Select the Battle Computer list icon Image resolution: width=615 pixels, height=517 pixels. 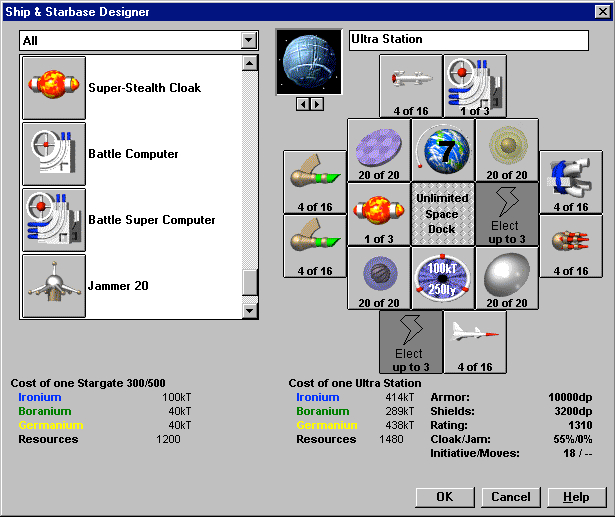tap(54, 154)
